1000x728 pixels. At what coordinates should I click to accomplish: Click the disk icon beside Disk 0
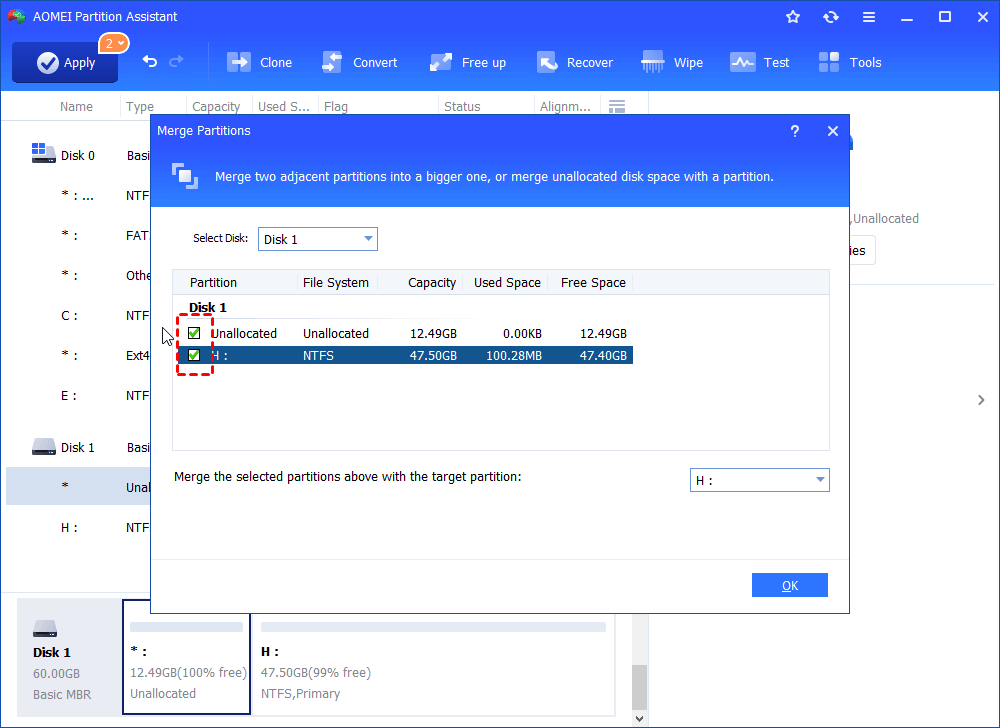(43, 153)
